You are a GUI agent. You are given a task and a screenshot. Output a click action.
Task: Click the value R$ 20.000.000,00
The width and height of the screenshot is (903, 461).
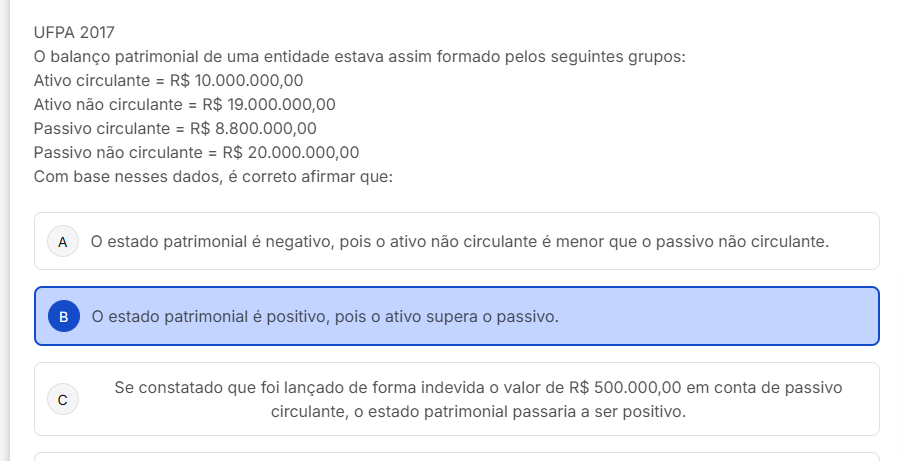290,153
